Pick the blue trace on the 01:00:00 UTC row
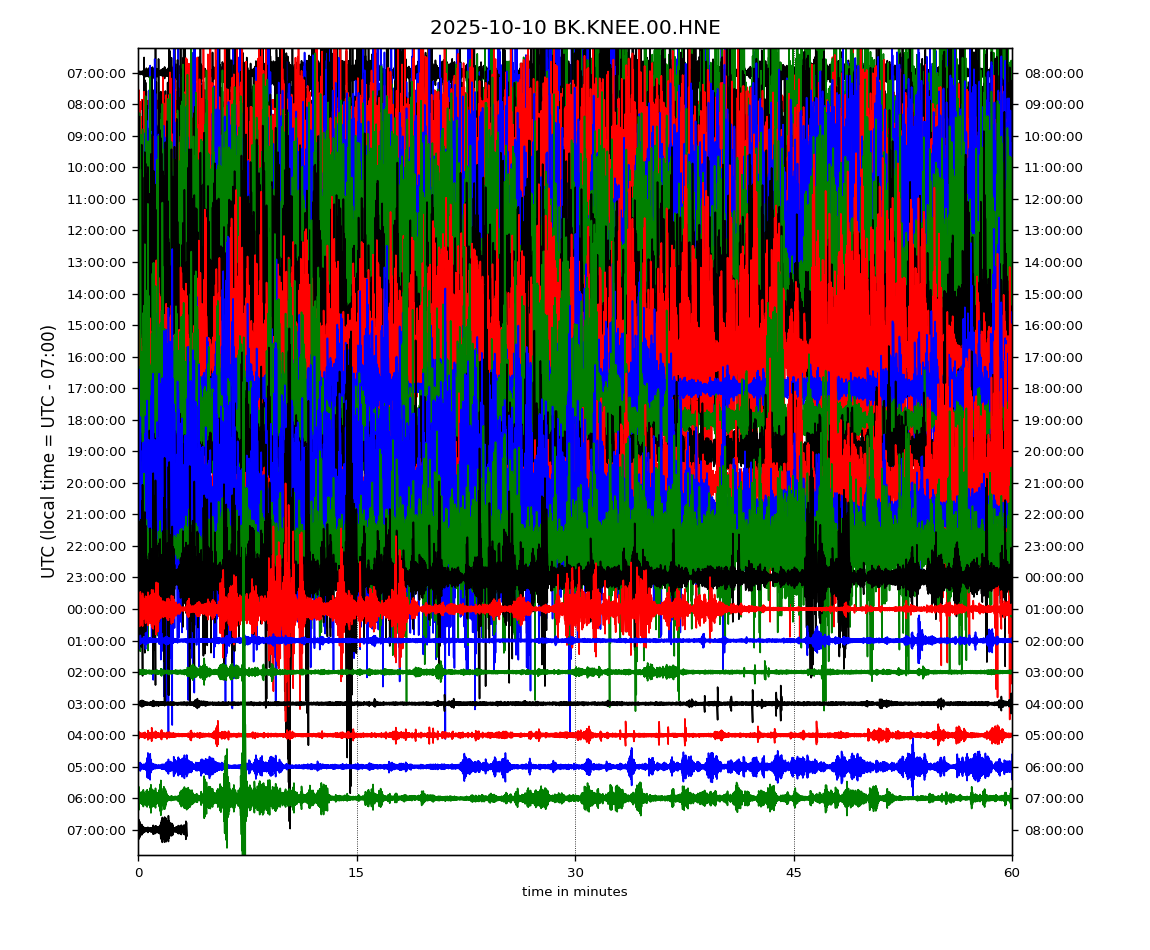This screenshot has width=1150, height=950. (x=700, y=640)
